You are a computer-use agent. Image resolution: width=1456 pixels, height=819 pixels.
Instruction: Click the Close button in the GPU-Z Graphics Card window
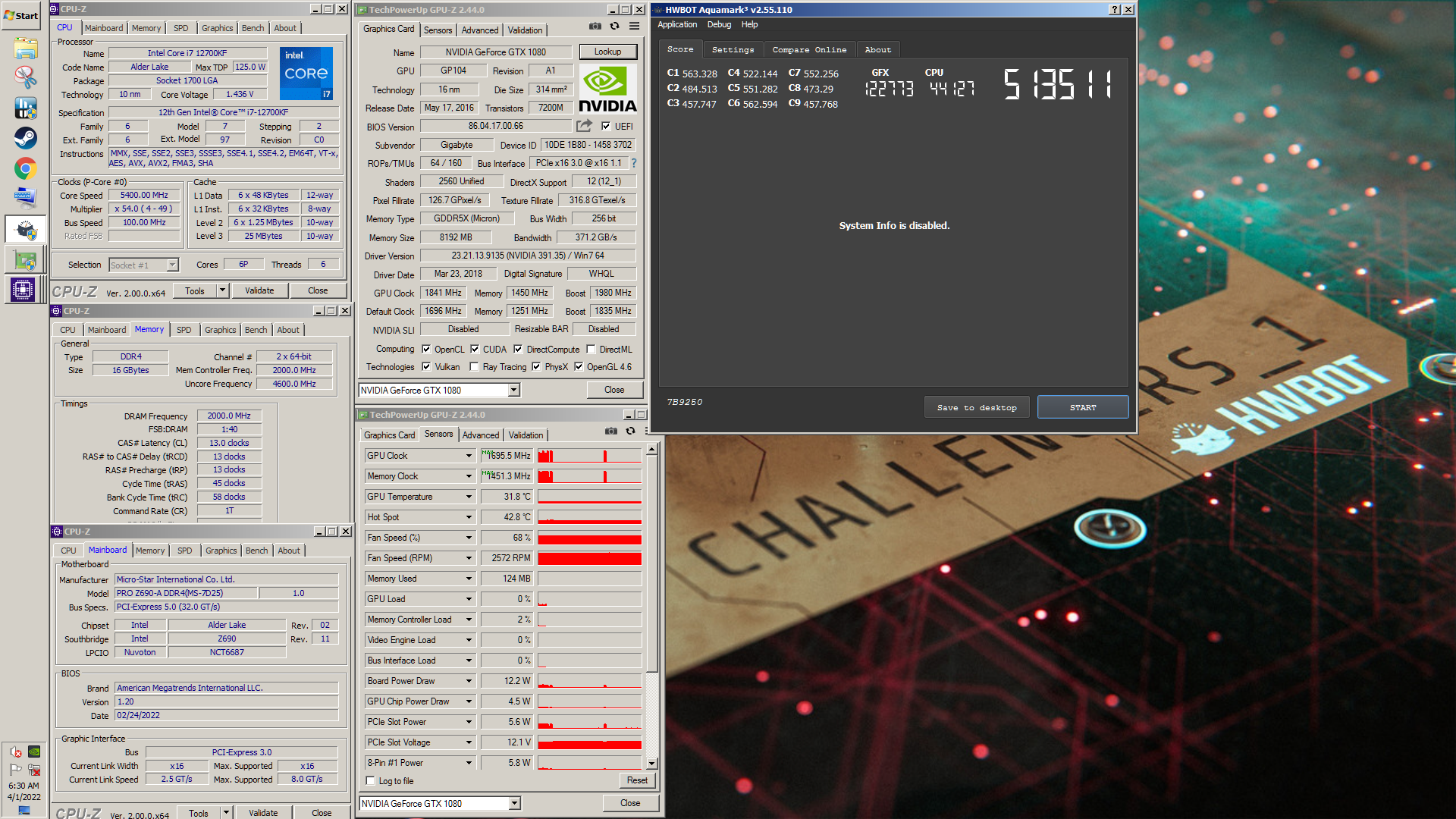click(x=614, y=390)
